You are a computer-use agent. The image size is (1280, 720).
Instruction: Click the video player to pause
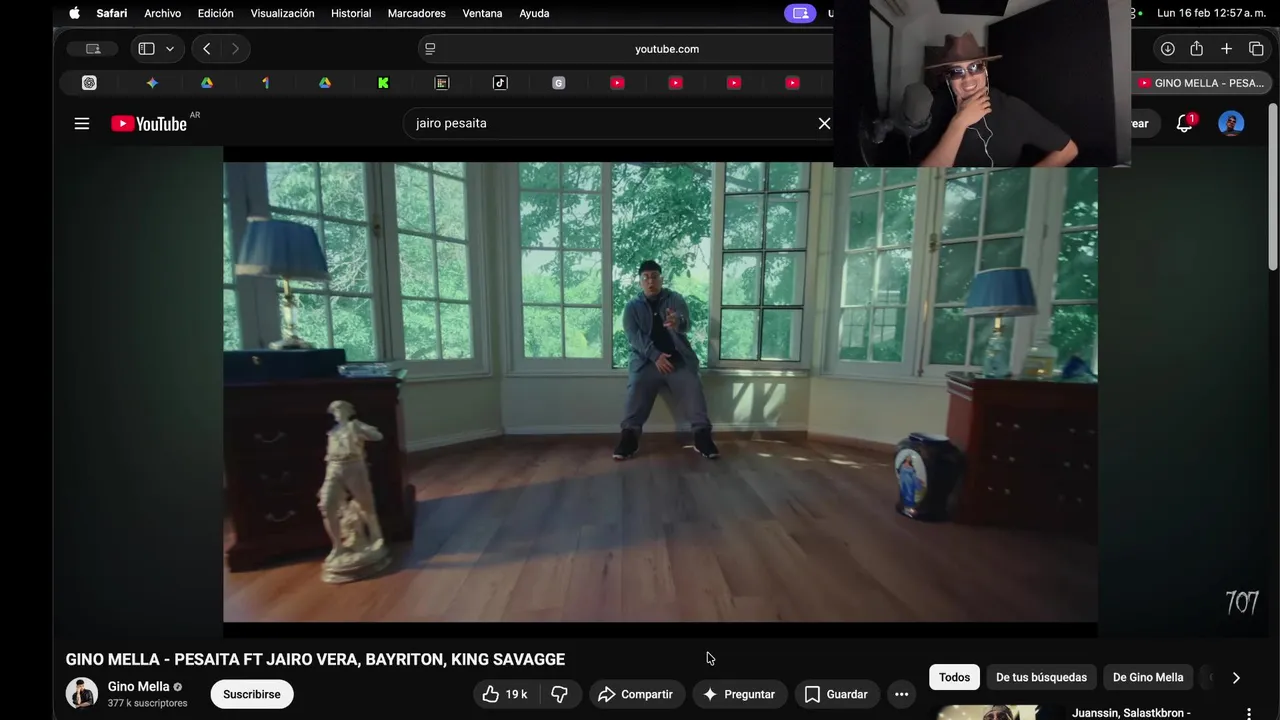(x=660, y=392)
